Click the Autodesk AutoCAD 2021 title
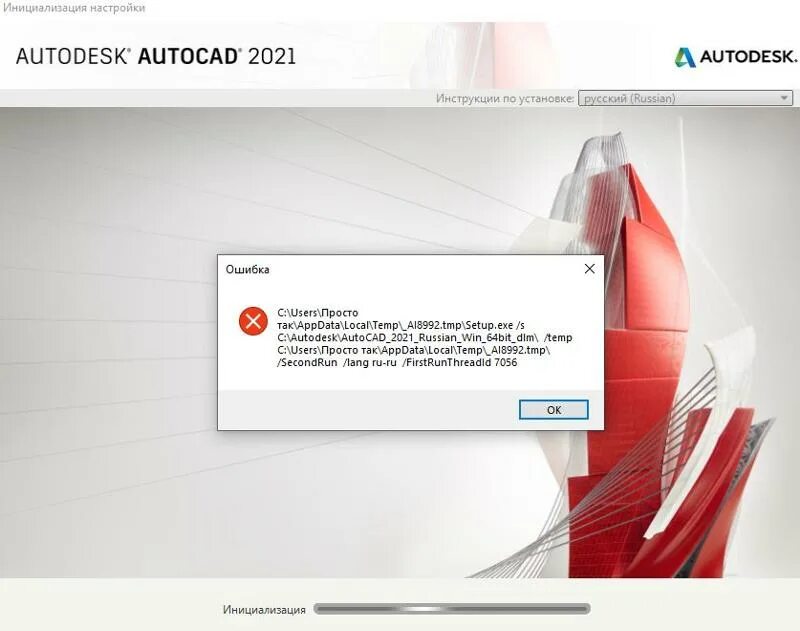 156,56
